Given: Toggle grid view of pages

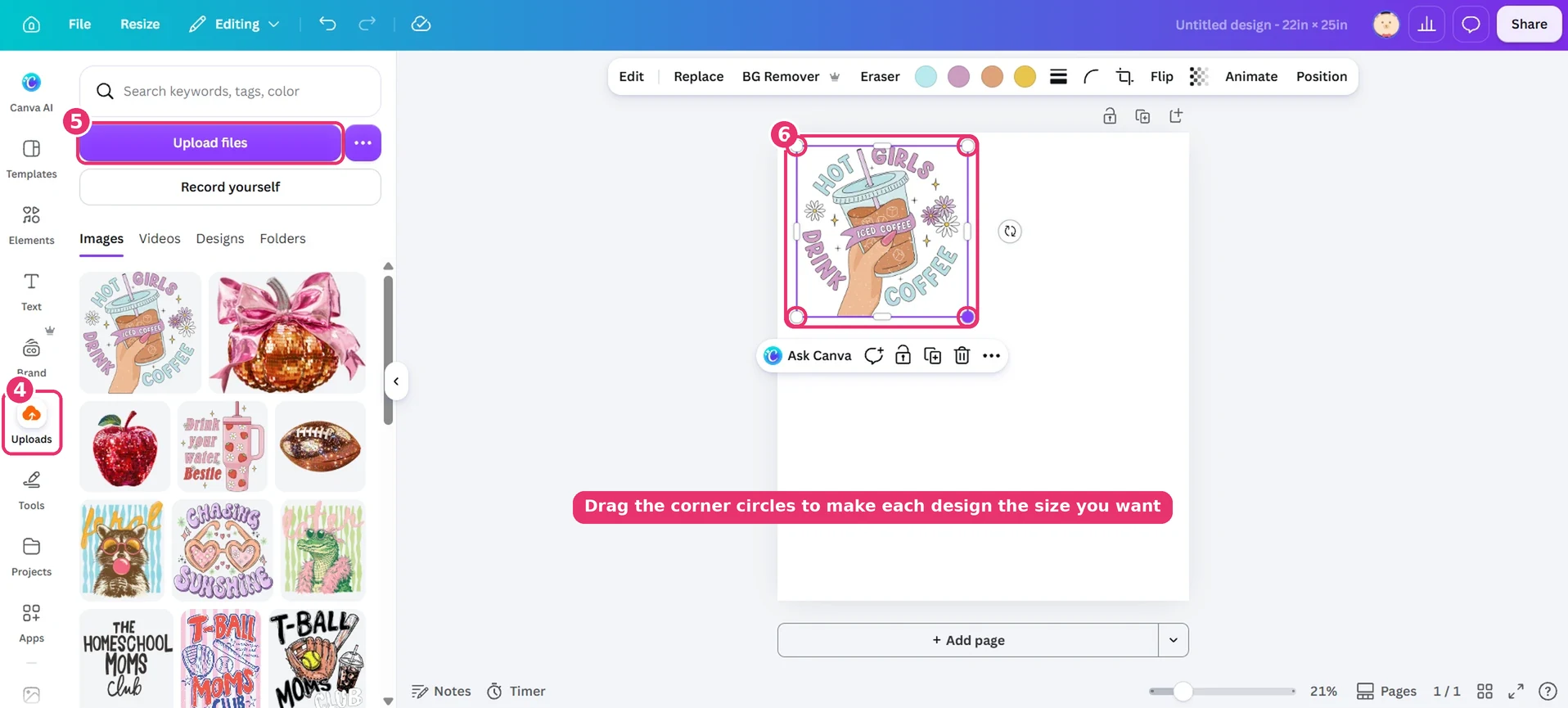Looking at the screenshot, I should (x=1485, y=691).
